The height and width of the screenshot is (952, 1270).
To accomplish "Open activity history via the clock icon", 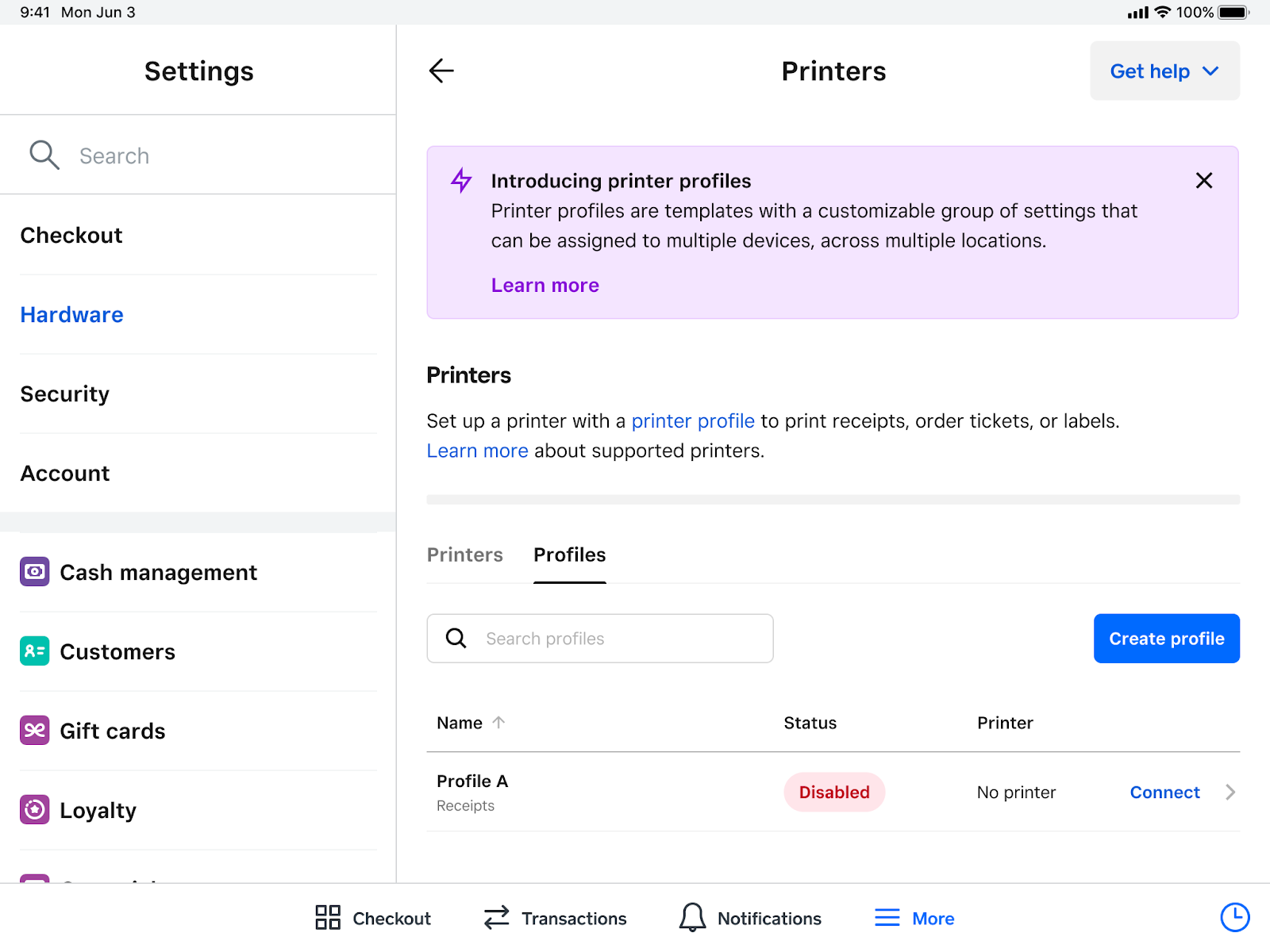I will pyautogui.click(x=1235, y=918).
